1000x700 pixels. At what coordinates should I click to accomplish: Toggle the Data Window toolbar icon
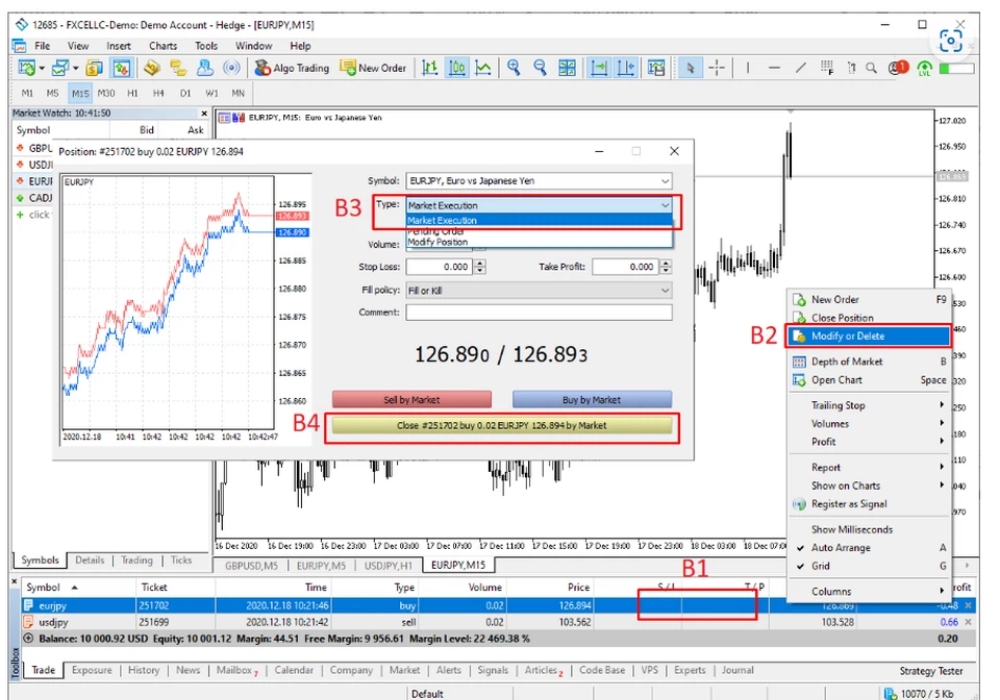[x=121, y=68]
